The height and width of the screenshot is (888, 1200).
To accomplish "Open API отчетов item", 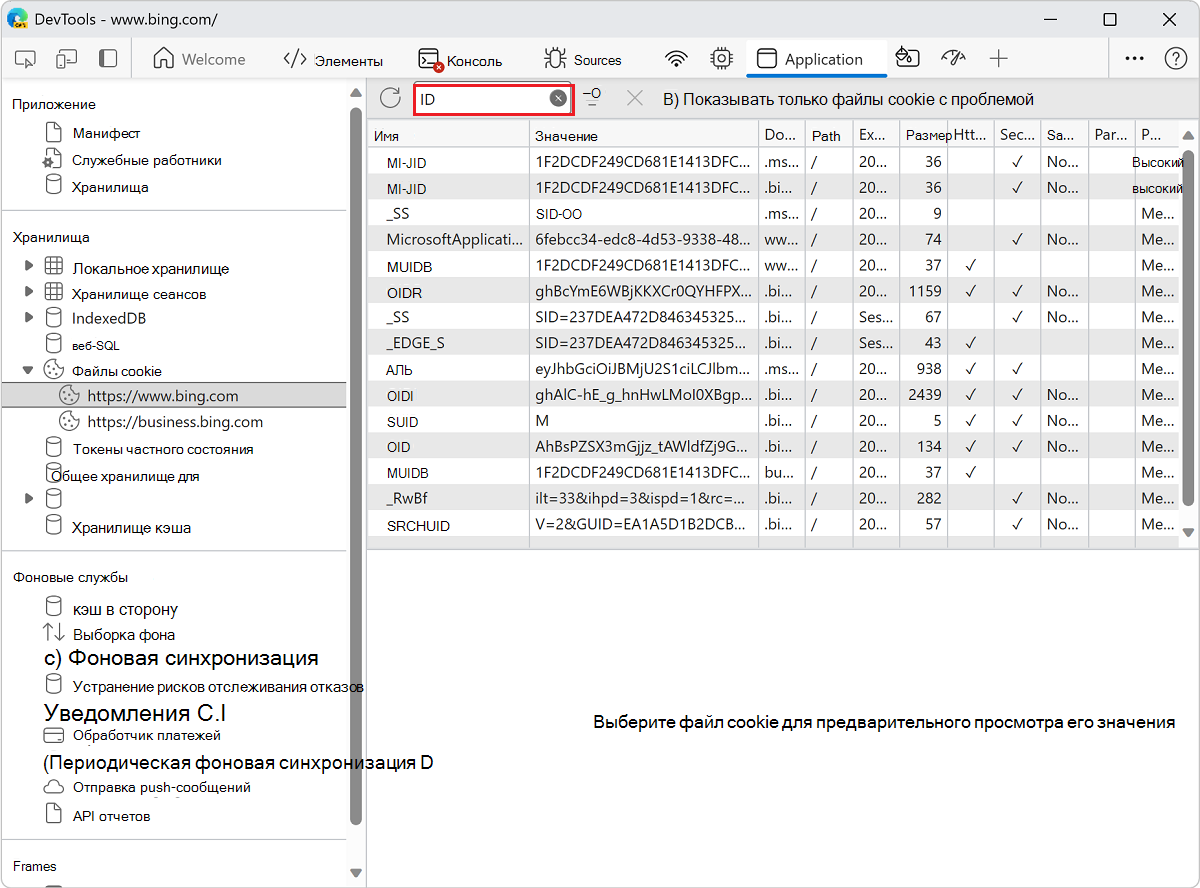I will click(111, 816).
